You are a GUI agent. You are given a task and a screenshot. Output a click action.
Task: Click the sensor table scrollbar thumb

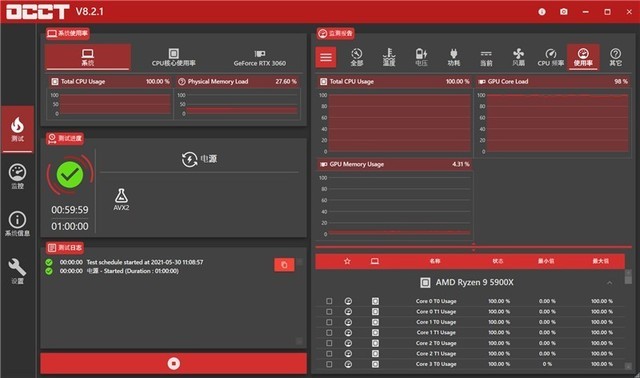[x=628, y=280]
